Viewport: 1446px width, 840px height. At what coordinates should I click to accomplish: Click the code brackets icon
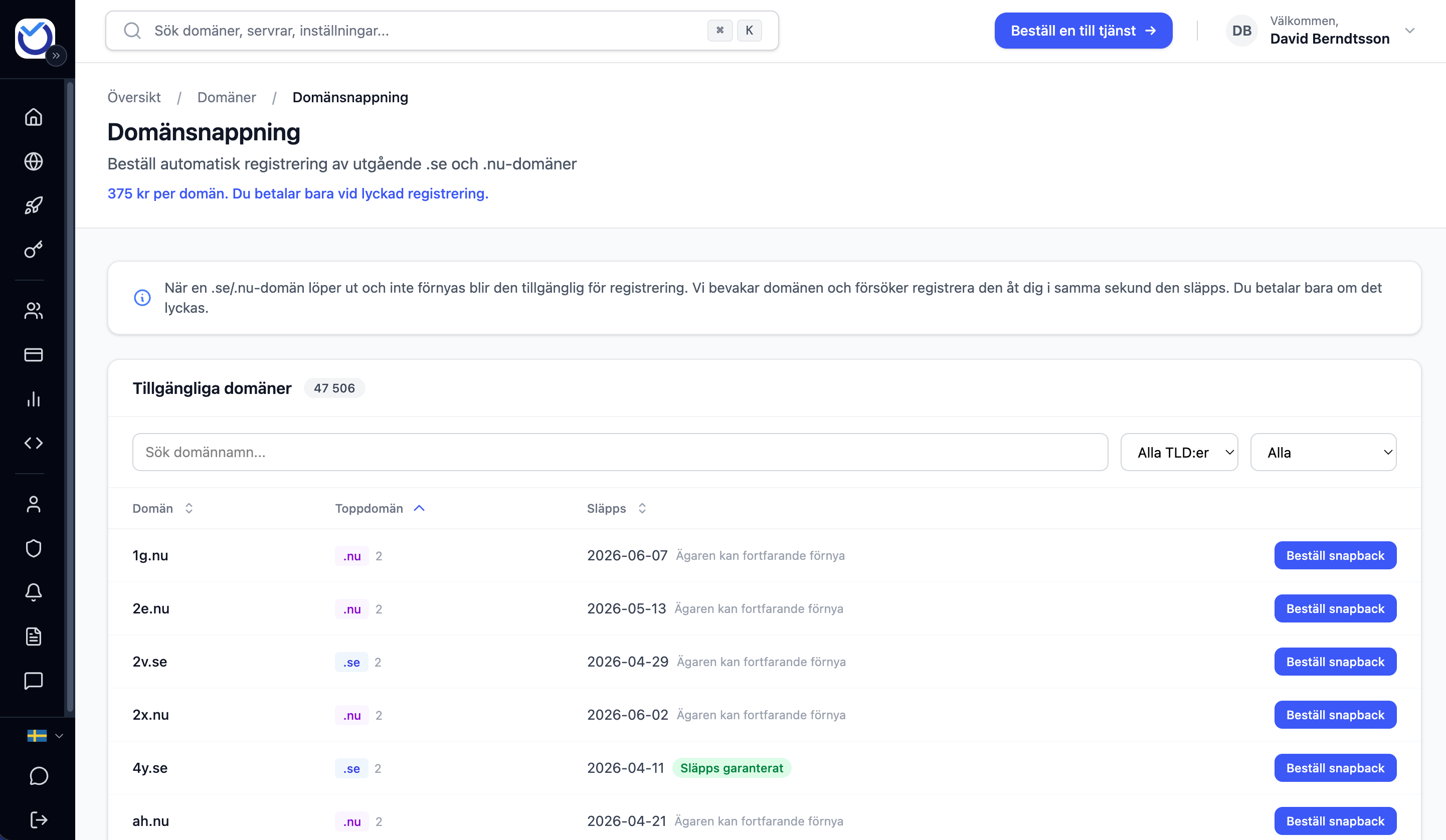click(x=33, y=443)
